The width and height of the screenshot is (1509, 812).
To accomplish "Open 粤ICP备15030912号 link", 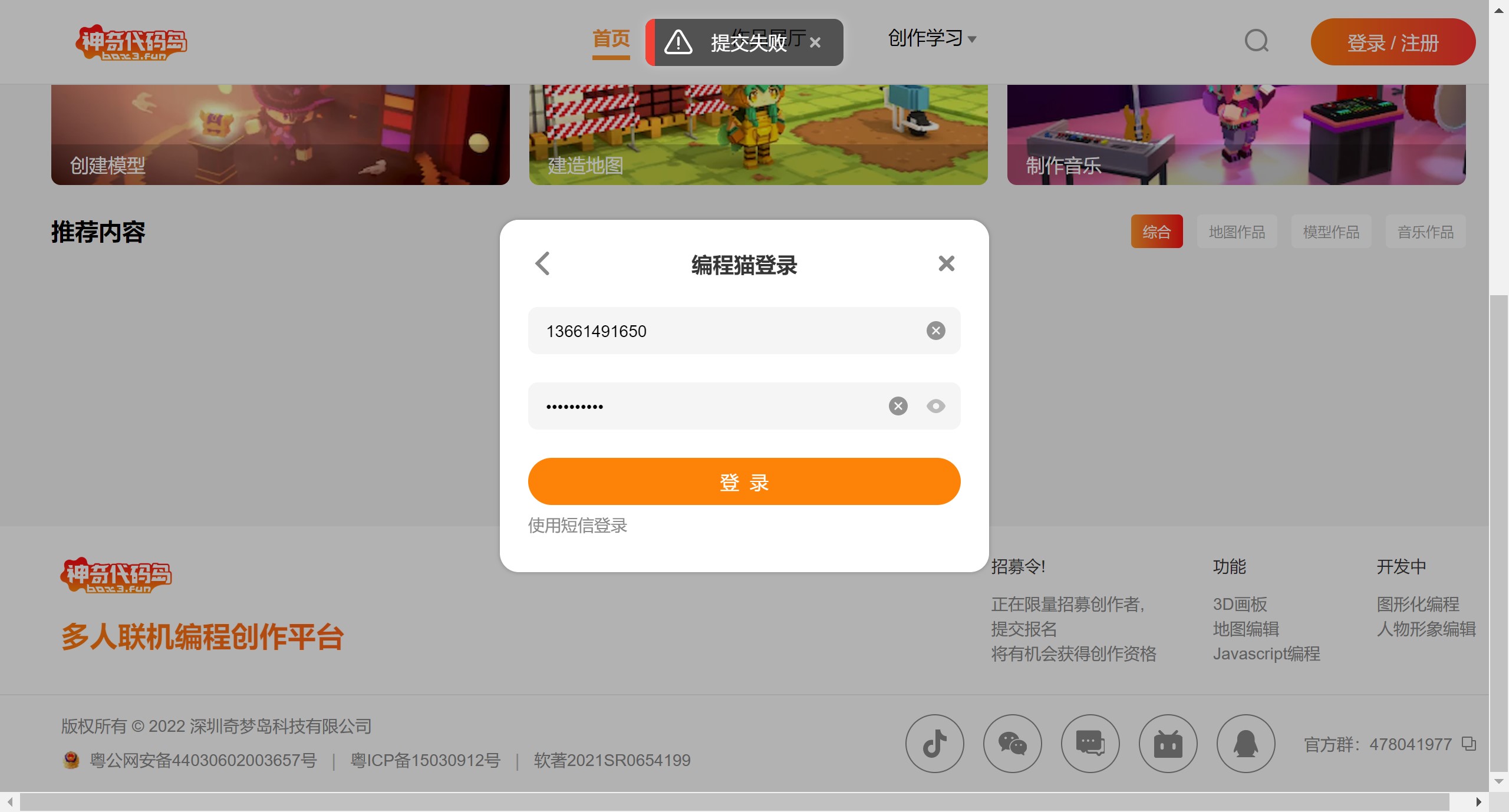I will click(x=425, y=760).
